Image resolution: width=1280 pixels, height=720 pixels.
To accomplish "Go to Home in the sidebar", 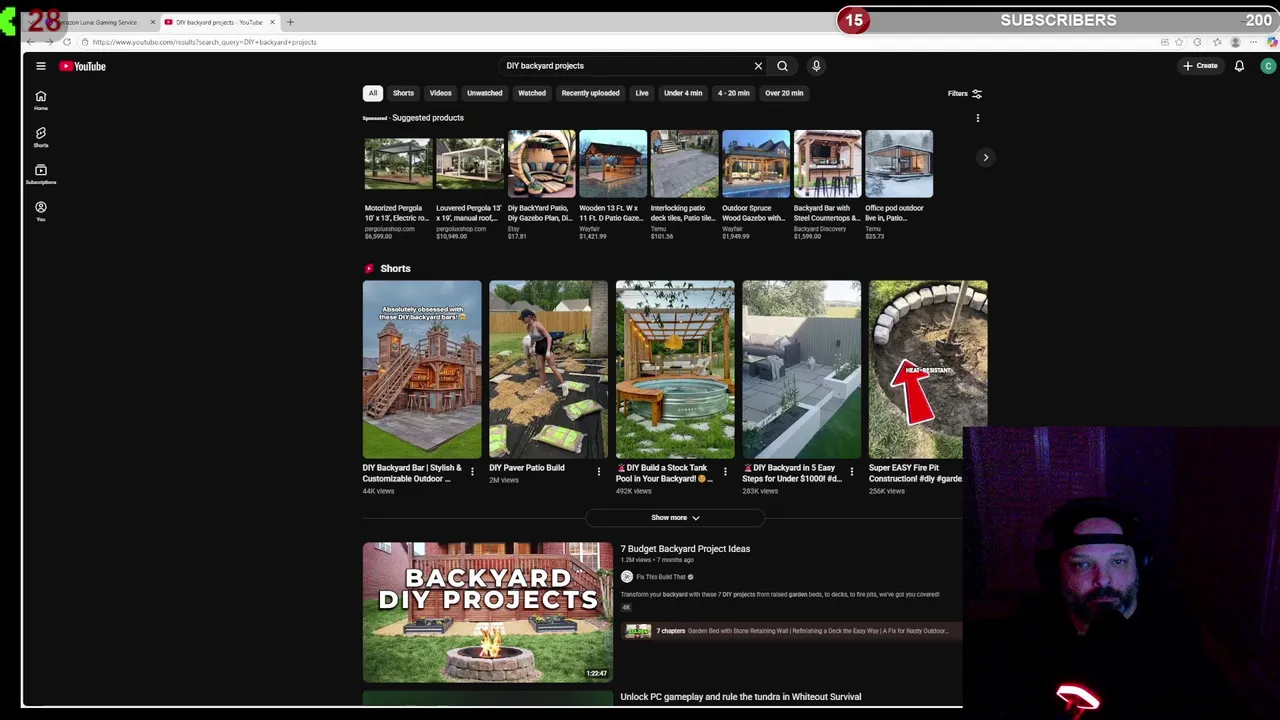I will (x=41, y=100).
